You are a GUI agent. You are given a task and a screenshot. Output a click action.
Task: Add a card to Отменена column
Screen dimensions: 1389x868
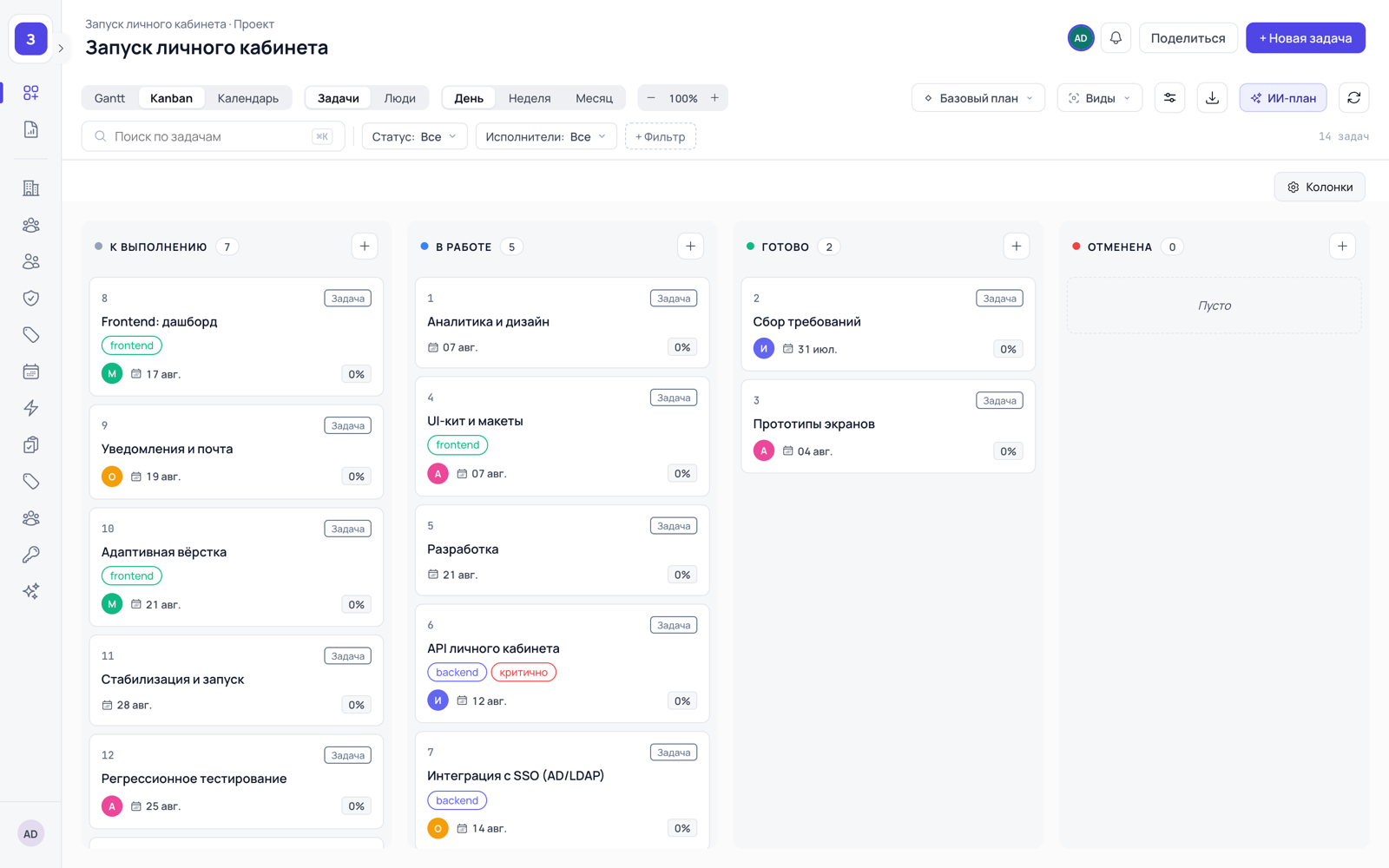point(1342,247)
